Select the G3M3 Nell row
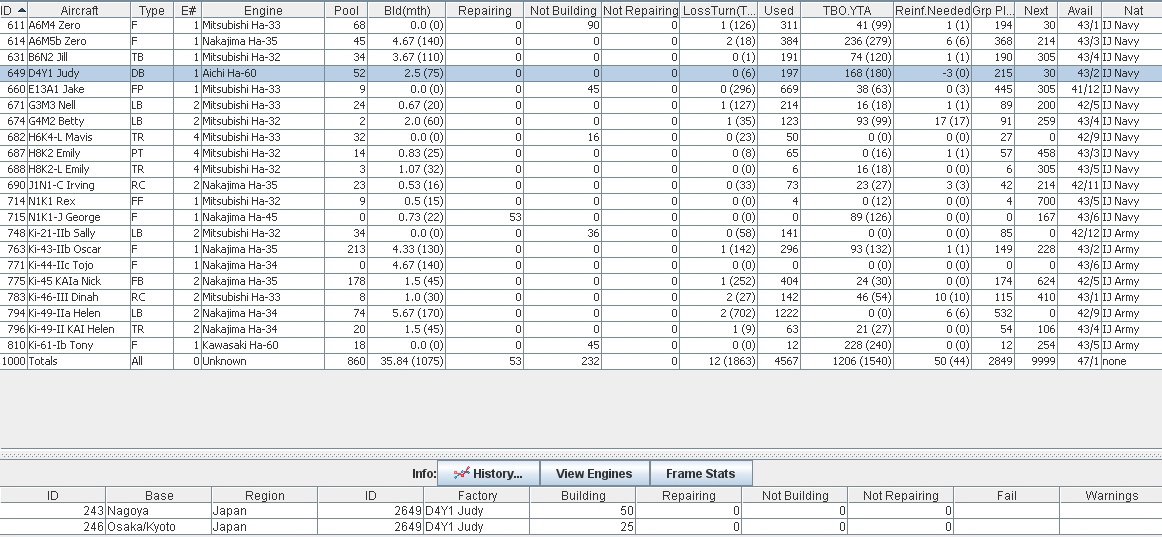This screenshot has width=1162, height=537. pos(581,105)
